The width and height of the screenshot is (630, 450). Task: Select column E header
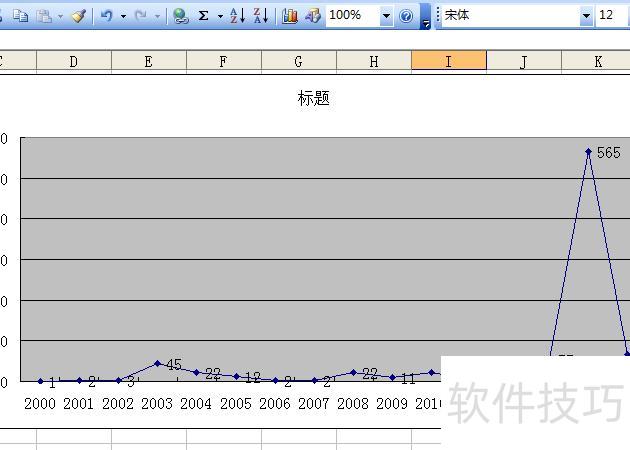coord(149,62)
